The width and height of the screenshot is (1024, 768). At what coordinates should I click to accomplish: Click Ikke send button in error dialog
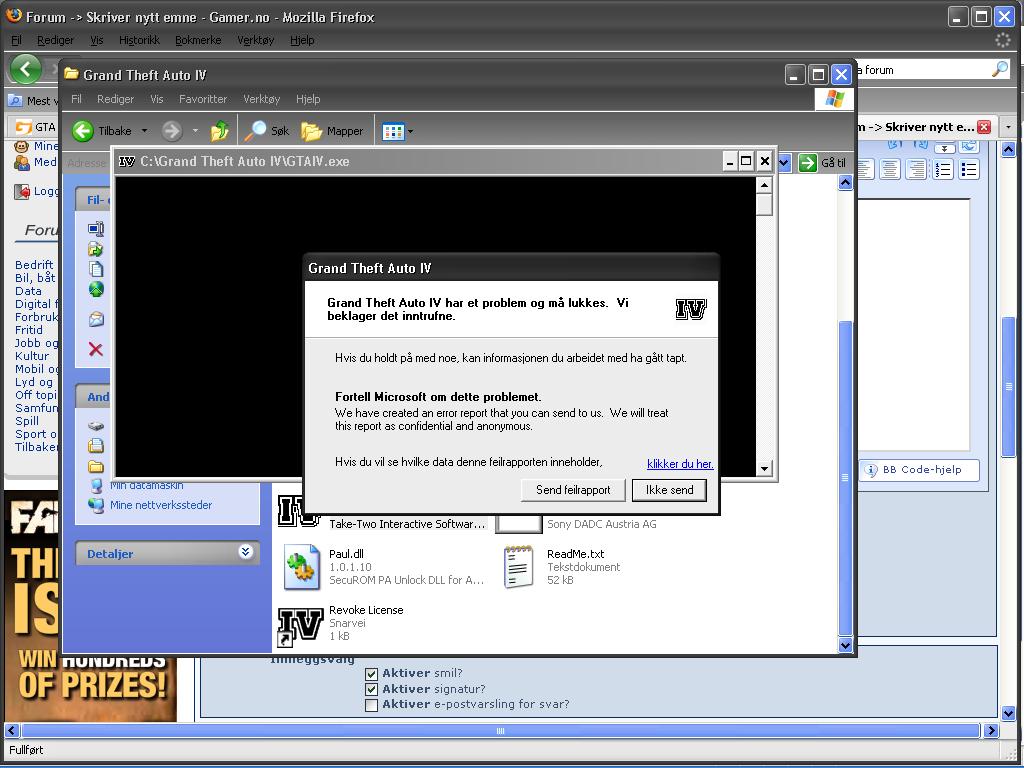click(x=669, y=490)
